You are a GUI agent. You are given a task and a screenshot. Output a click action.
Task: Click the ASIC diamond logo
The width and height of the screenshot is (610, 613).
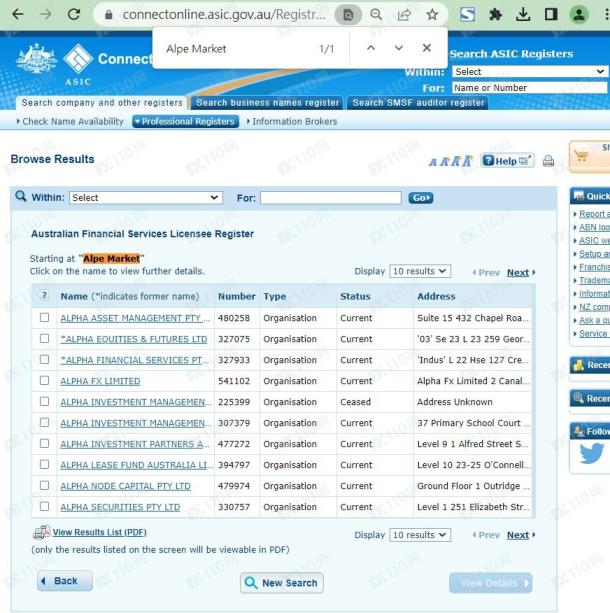(78, 58)
